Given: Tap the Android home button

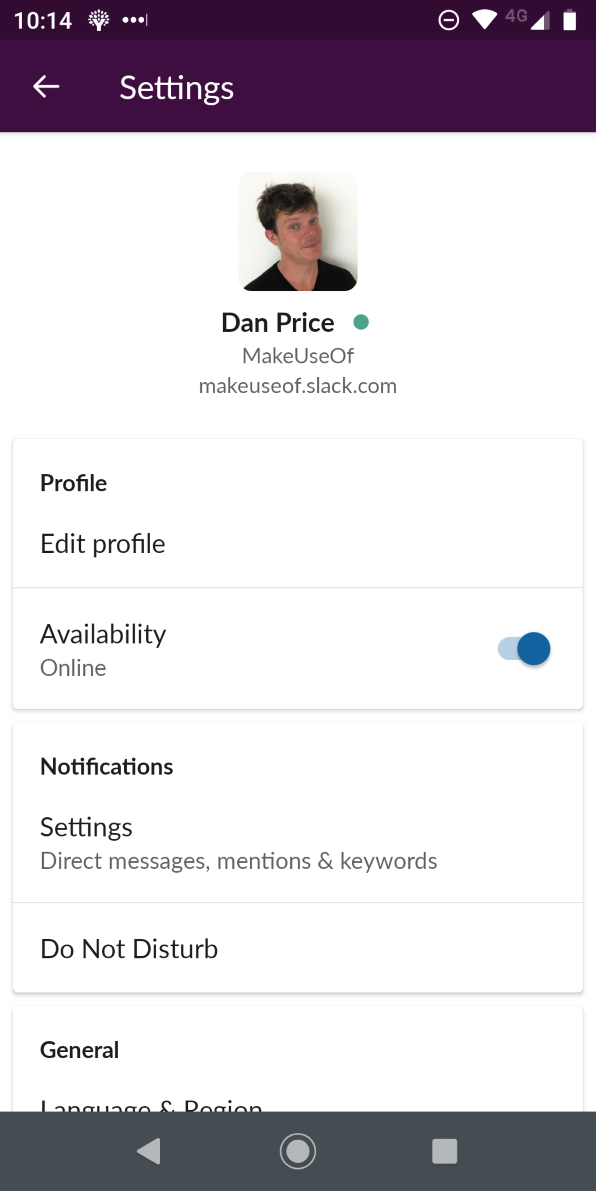Looking at the screenshot, I should pyautogui.click(x=297, y=1150).
